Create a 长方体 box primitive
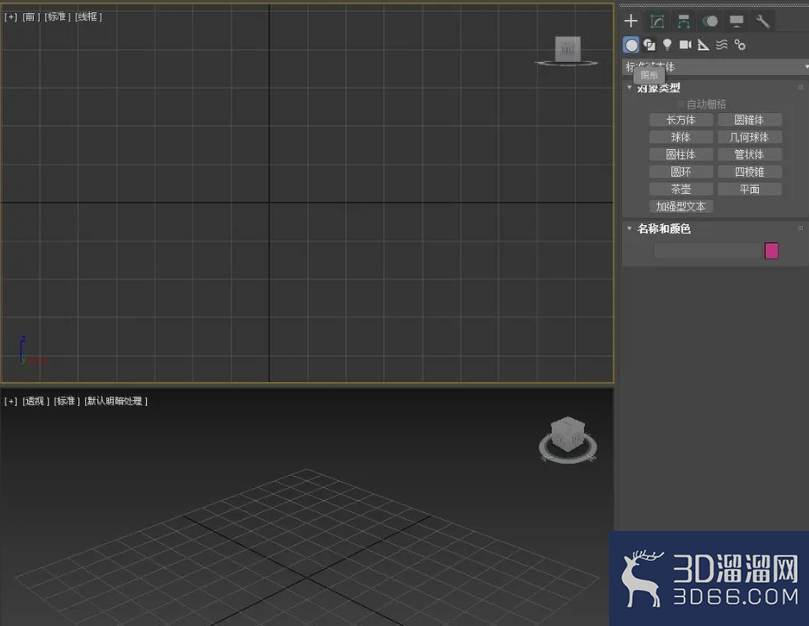Screen dimensions: 809x626 pos(681,120)
